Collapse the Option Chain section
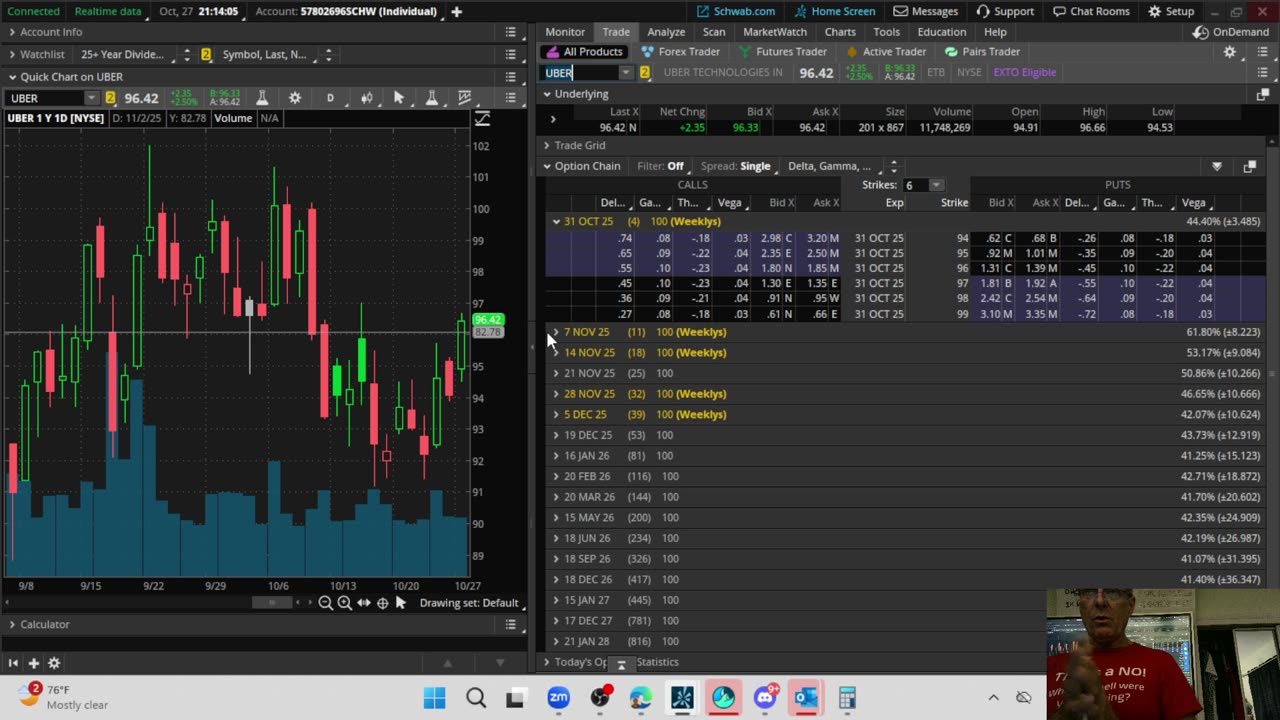This screenshot has width=1280, height=720. click(547, 166)
